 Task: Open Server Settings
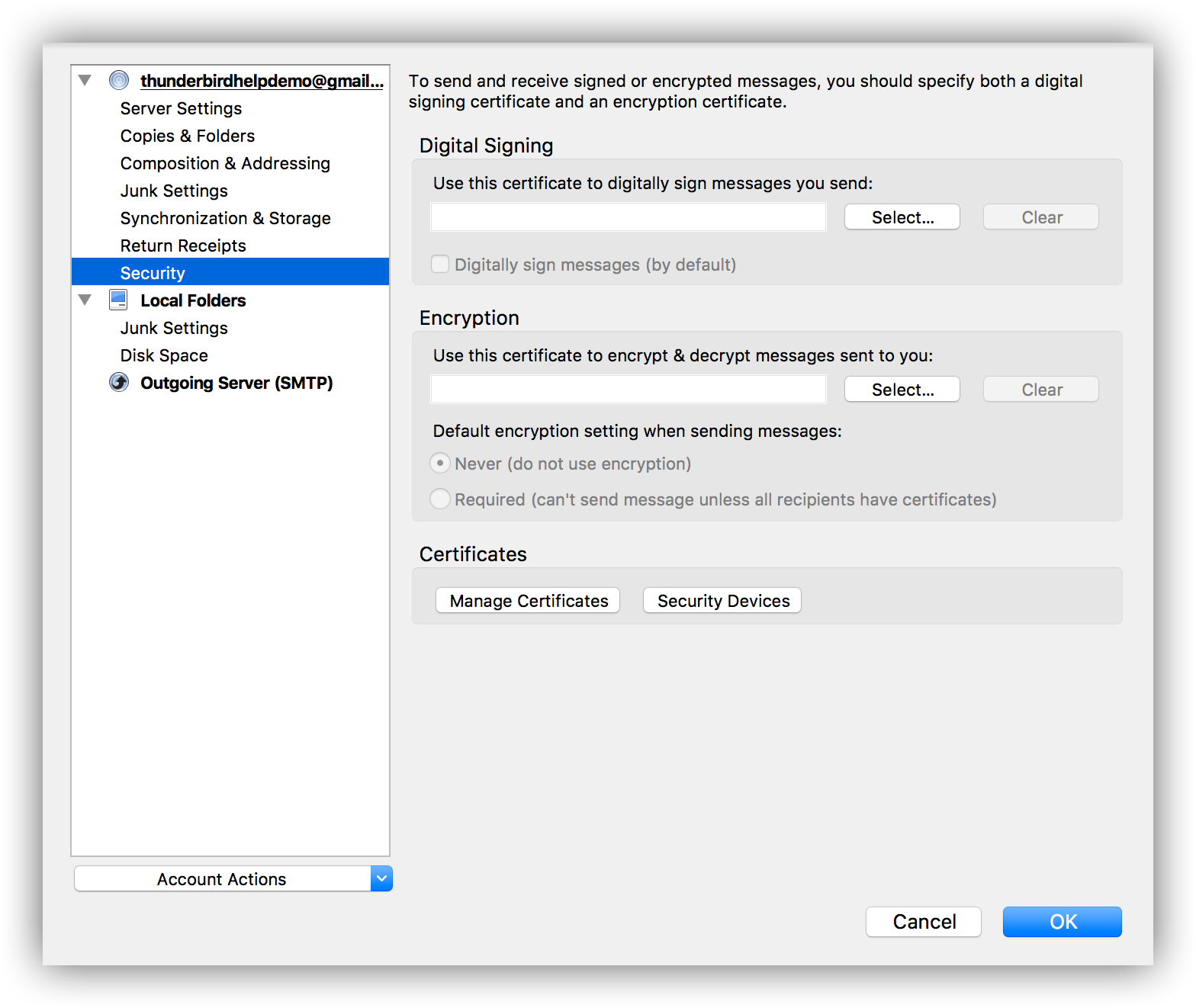(181, 108)
